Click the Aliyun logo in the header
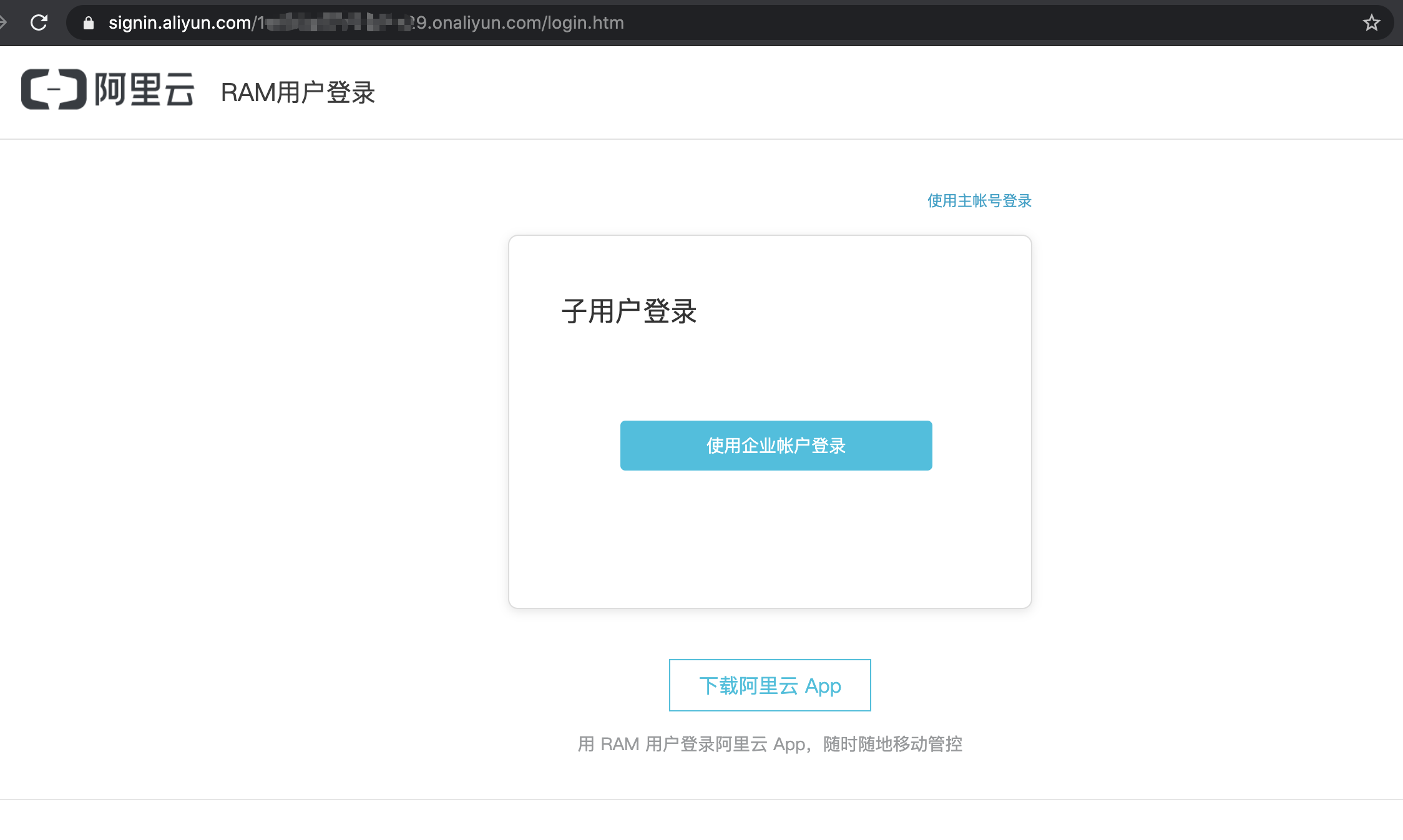 click(x=107, y=89)
